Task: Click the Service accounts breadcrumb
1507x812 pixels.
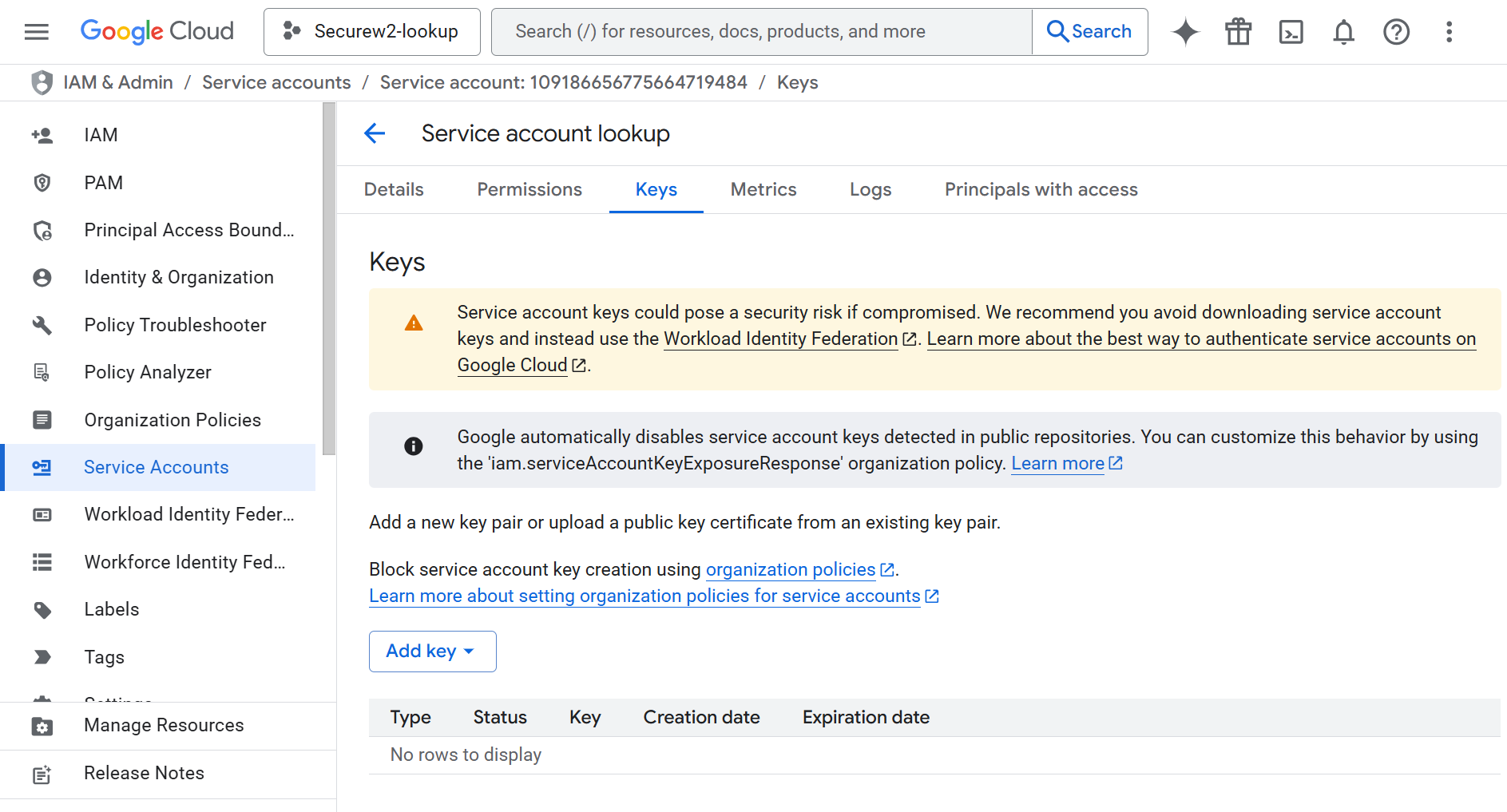Action: (276, 83)
